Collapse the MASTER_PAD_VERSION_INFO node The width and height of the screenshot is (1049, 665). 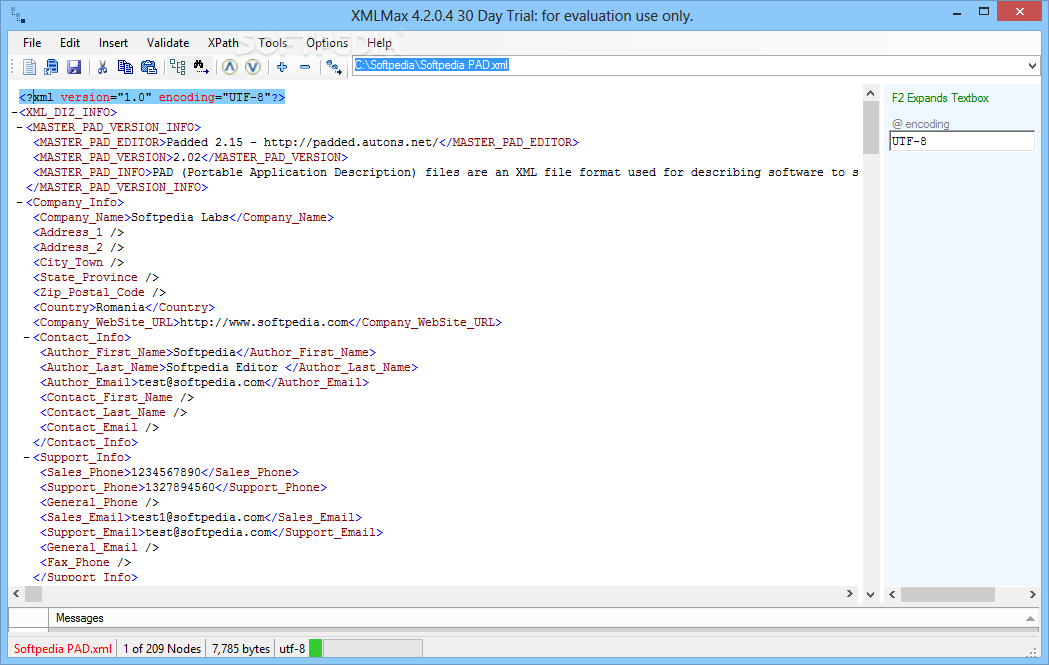20,127
